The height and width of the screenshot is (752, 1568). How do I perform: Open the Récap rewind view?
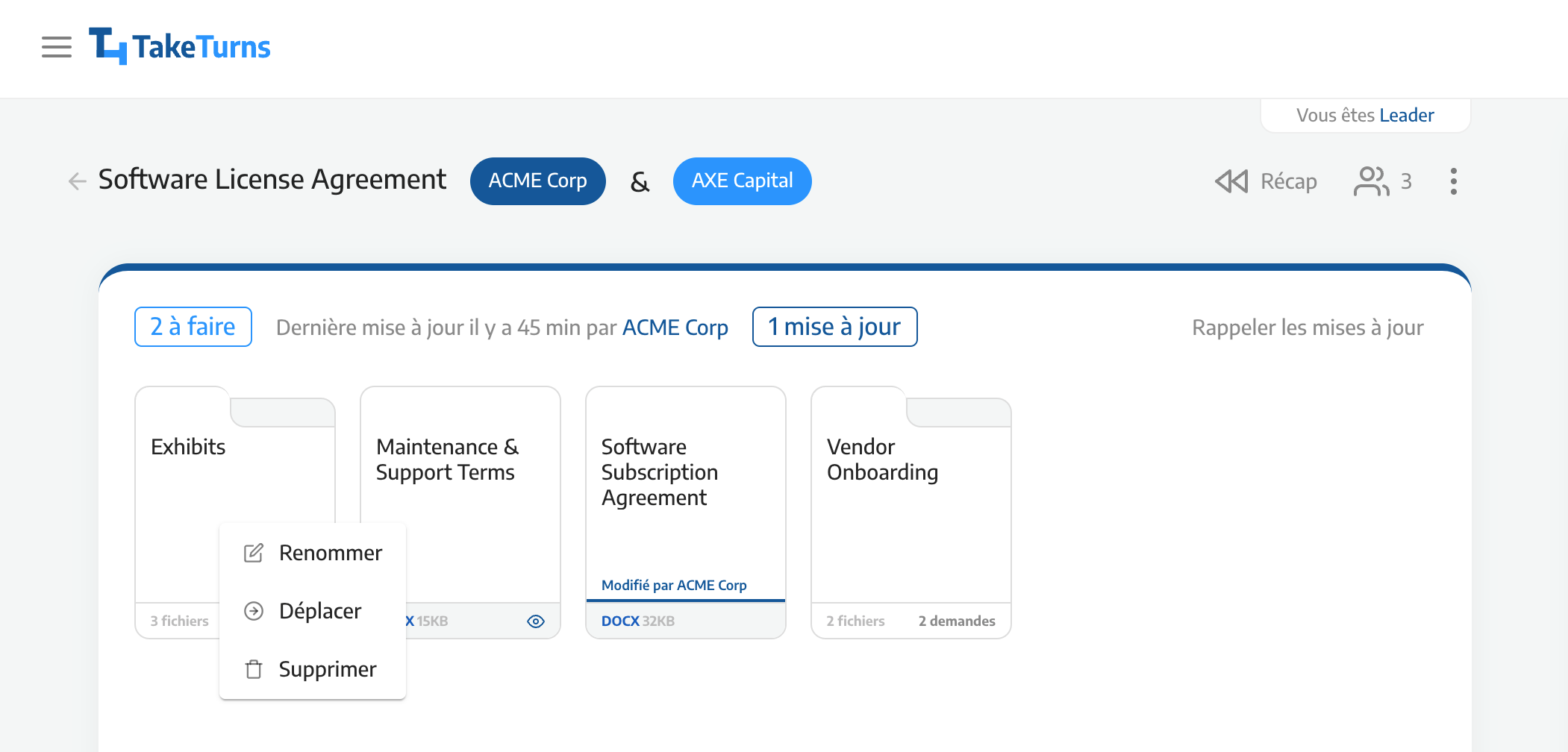tap(1266, 181)
